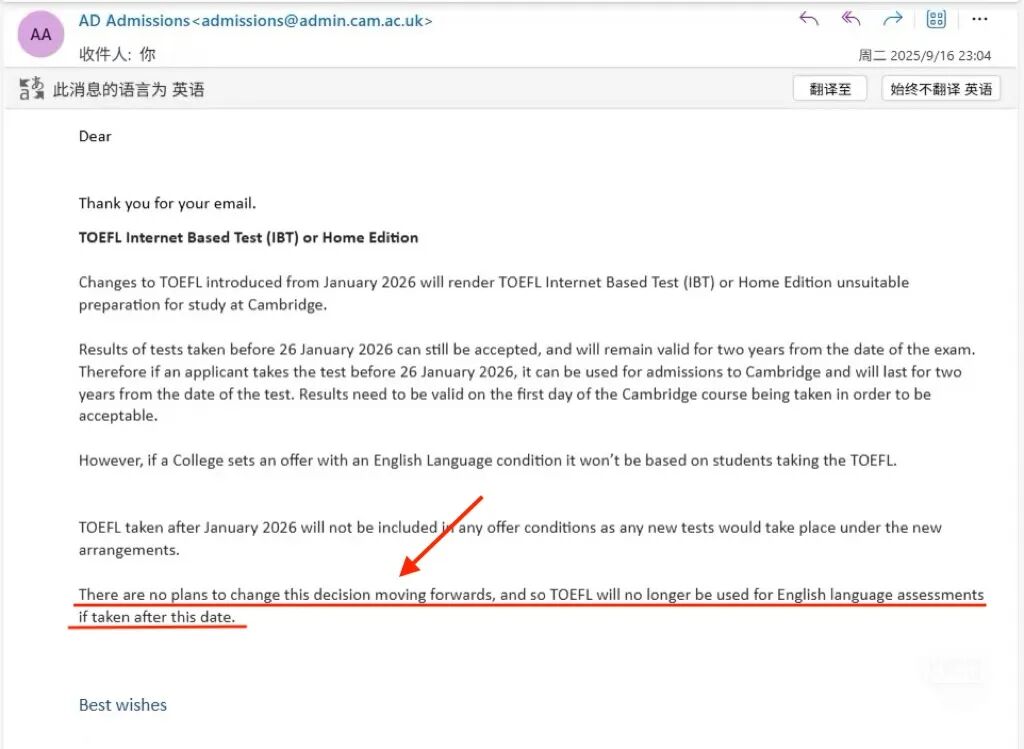
Task: Click the bold heading TOEFL Internet Based Test
Action: click(248, 238)
